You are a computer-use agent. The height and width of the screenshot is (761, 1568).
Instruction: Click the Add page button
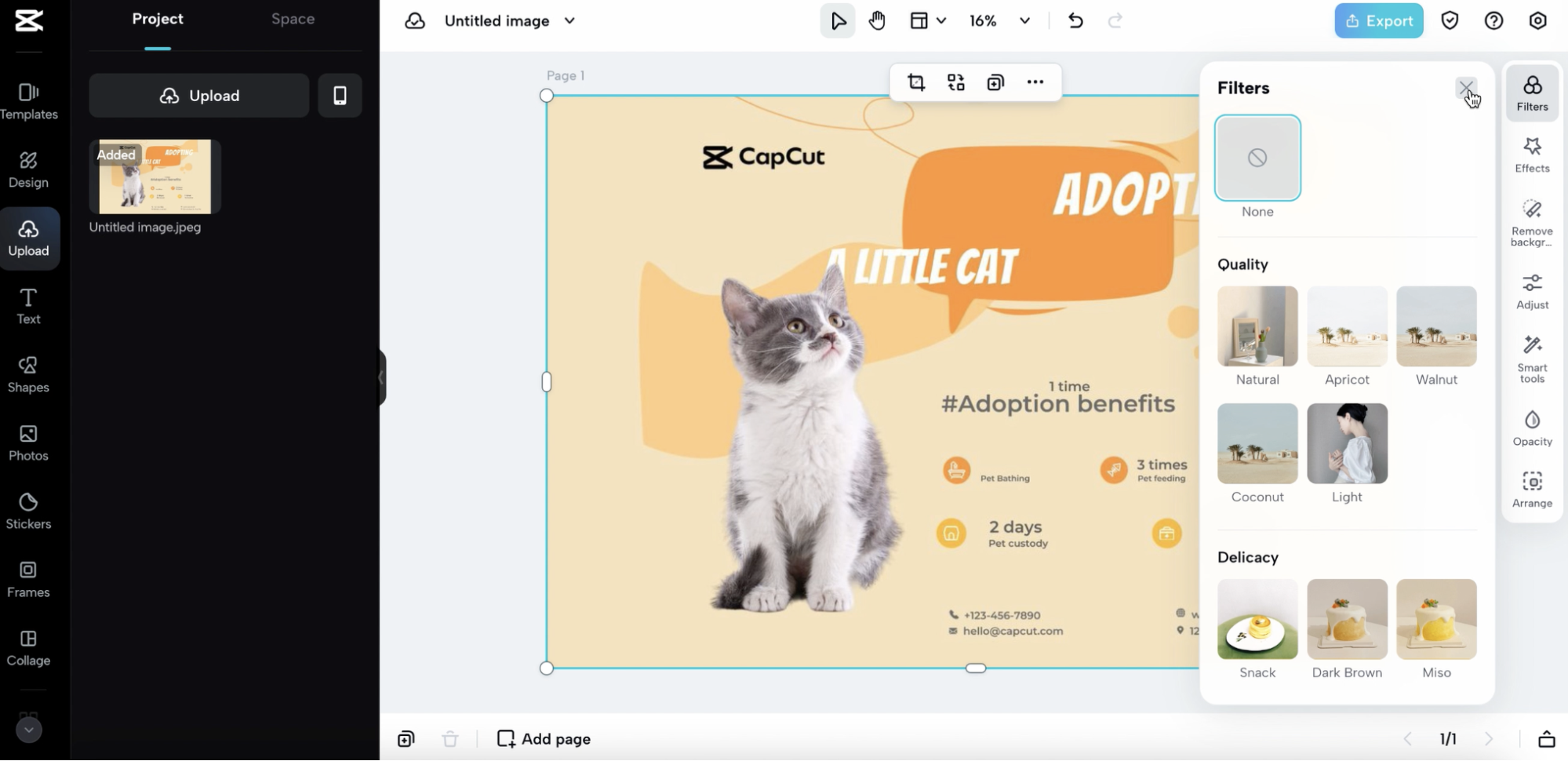click(x=542, y=738)
